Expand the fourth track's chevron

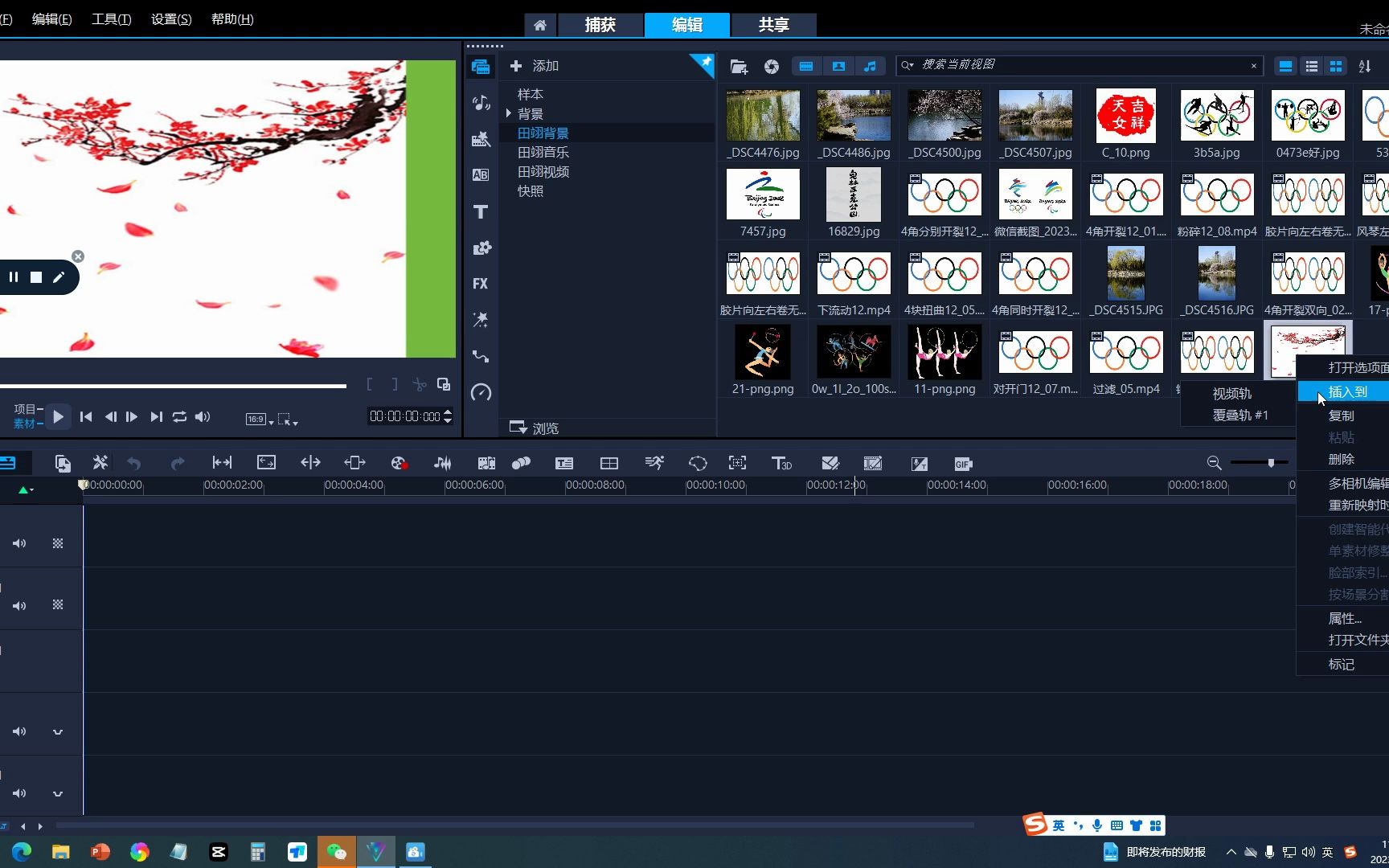click(x=58, y=731)
